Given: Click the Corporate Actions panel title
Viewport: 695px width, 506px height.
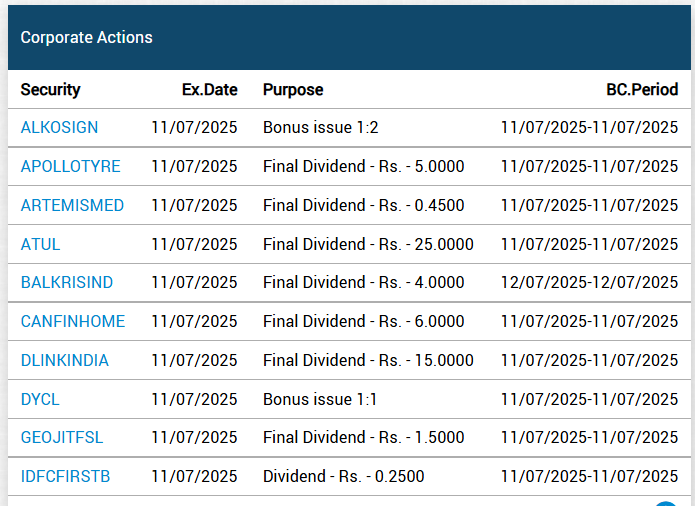Looking at the screenshot, I should pos(86,38).
